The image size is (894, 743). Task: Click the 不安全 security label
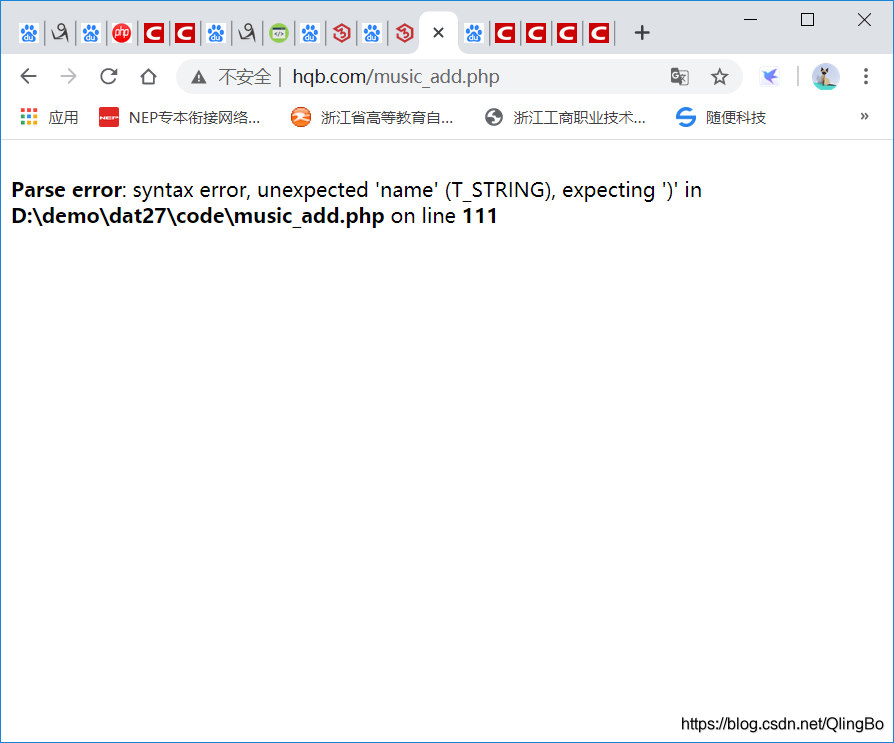point(245,76)
